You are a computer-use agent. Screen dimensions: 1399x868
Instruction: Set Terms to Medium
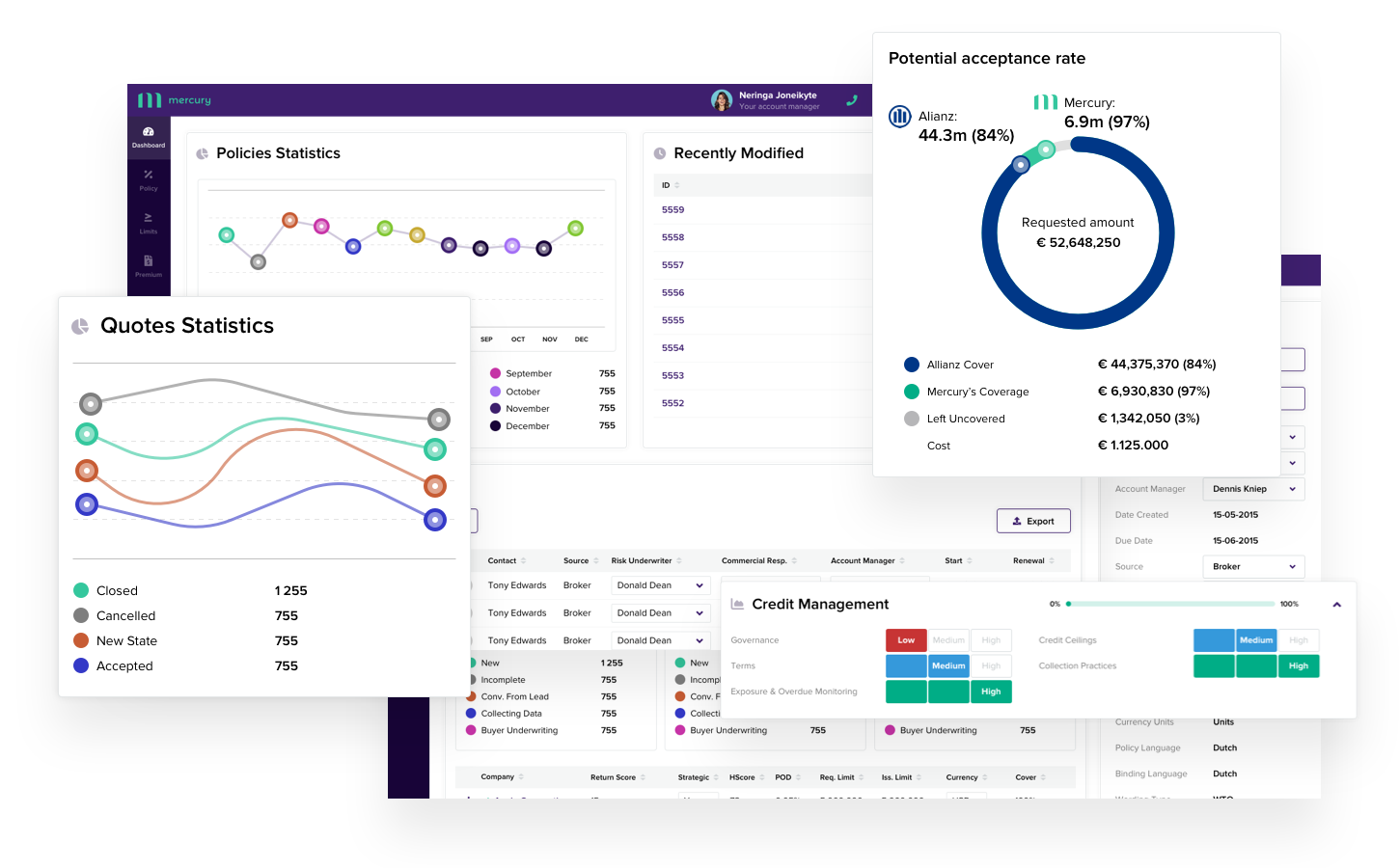[x=947, y=665]
